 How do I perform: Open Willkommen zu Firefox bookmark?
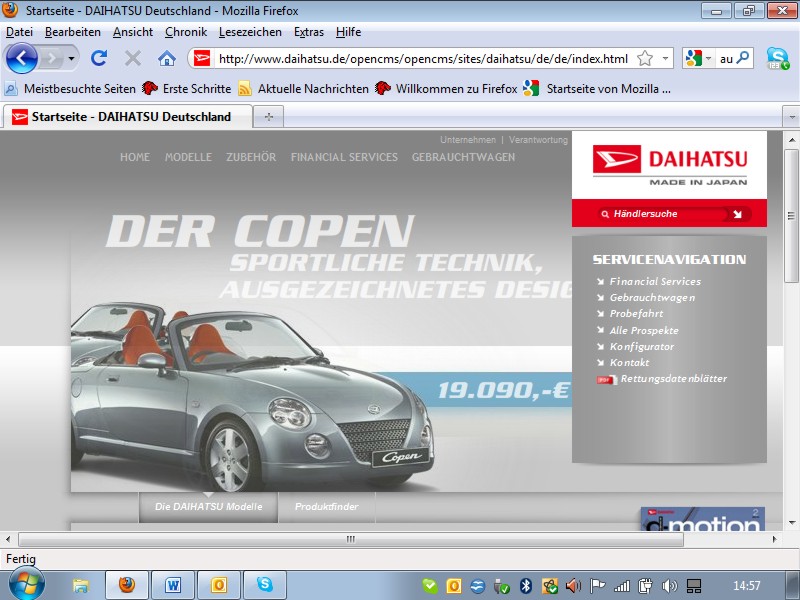[x=446, y=89]
